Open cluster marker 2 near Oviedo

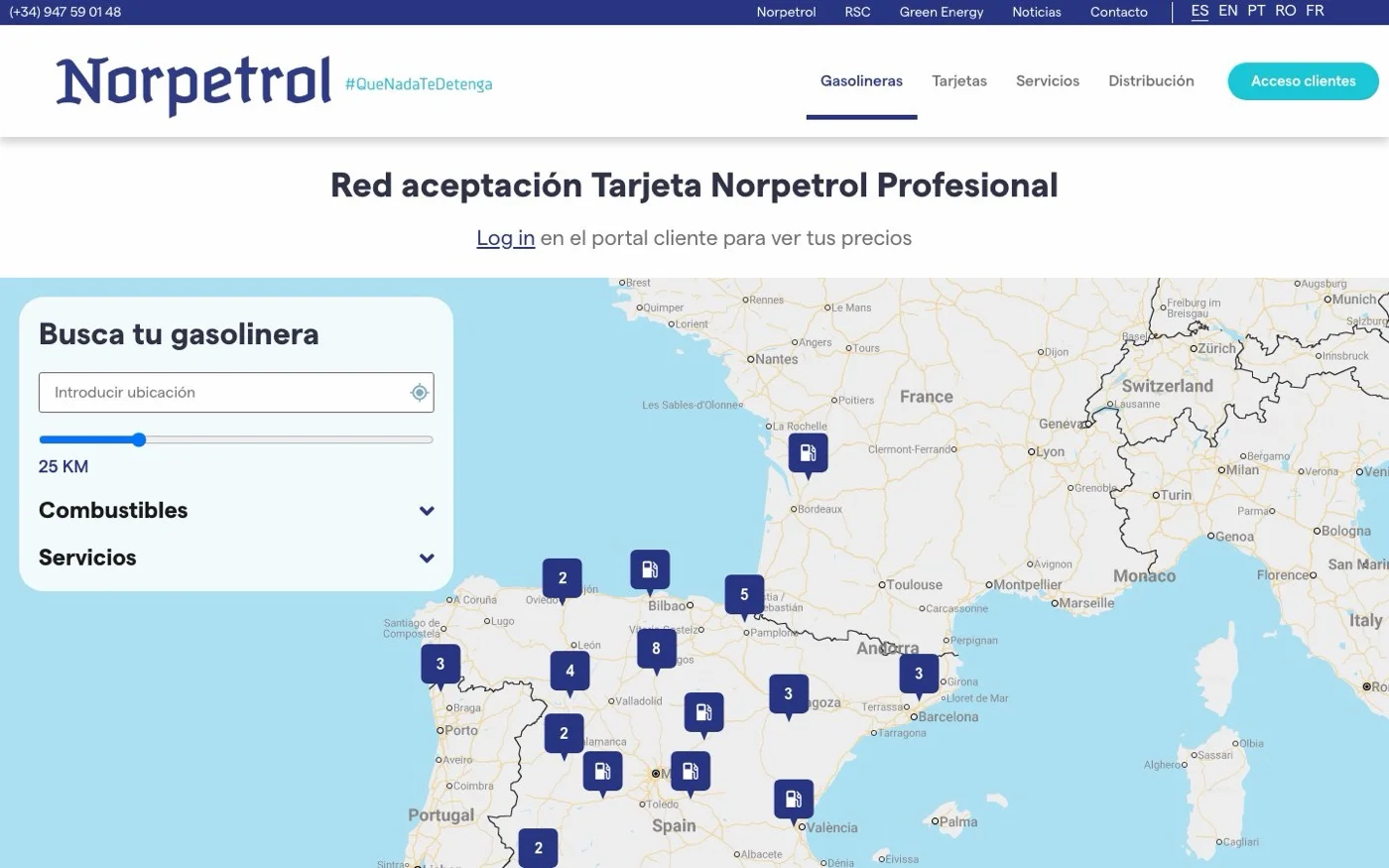click(x=563, y=578)
